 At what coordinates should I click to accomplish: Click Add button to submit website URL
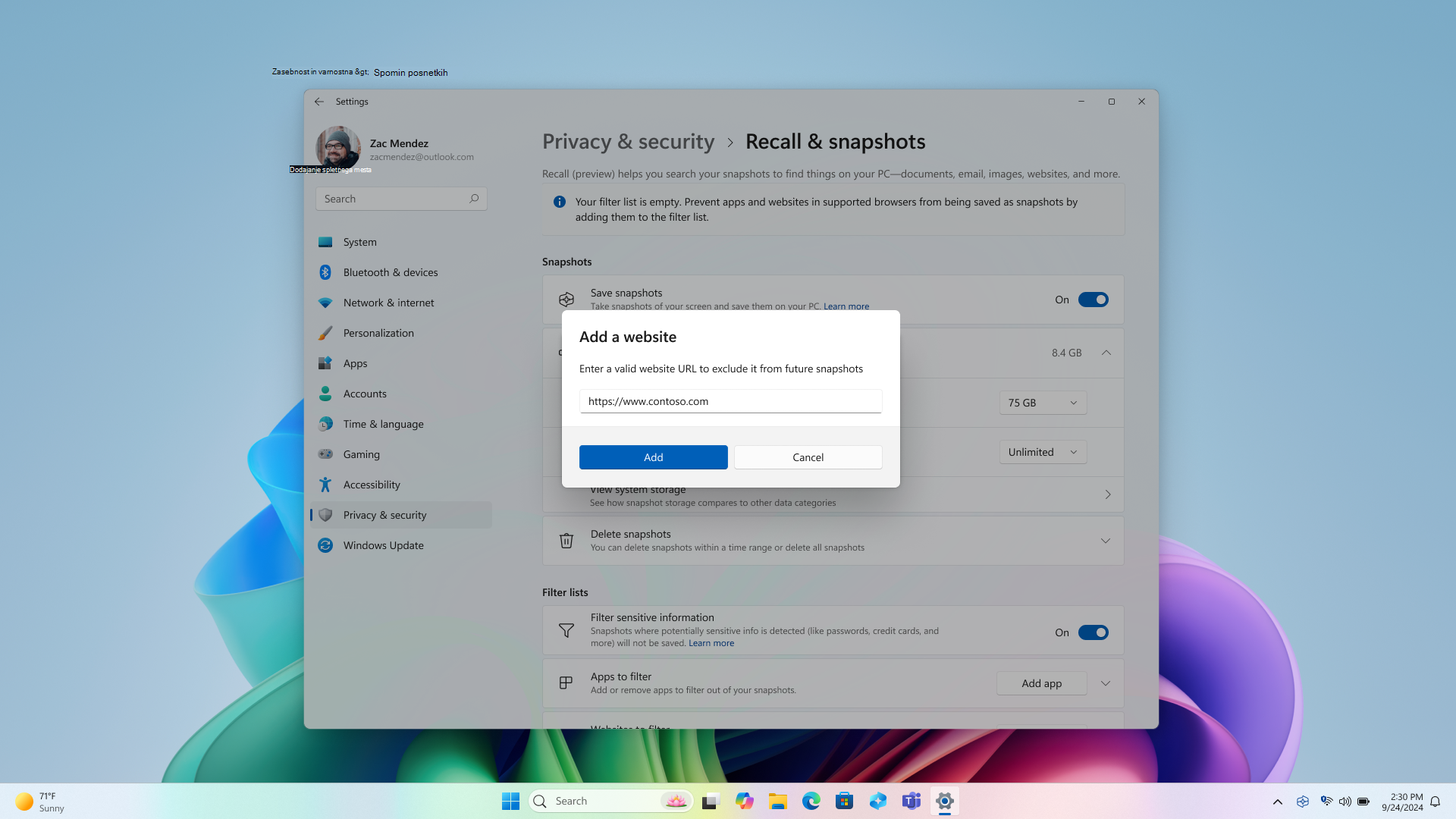click(x=653, y=457)
